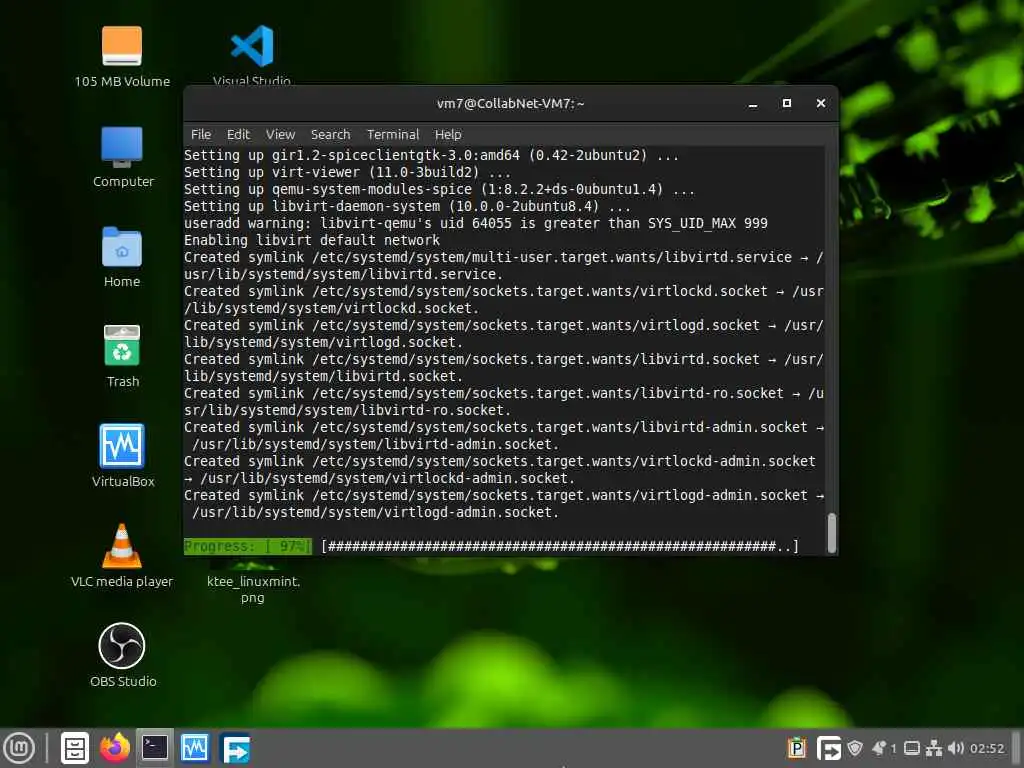Click the 'useradd warning: libvirt-qemu's uid' line
The width and height of the screenshot is (1024, 768).
476,223
